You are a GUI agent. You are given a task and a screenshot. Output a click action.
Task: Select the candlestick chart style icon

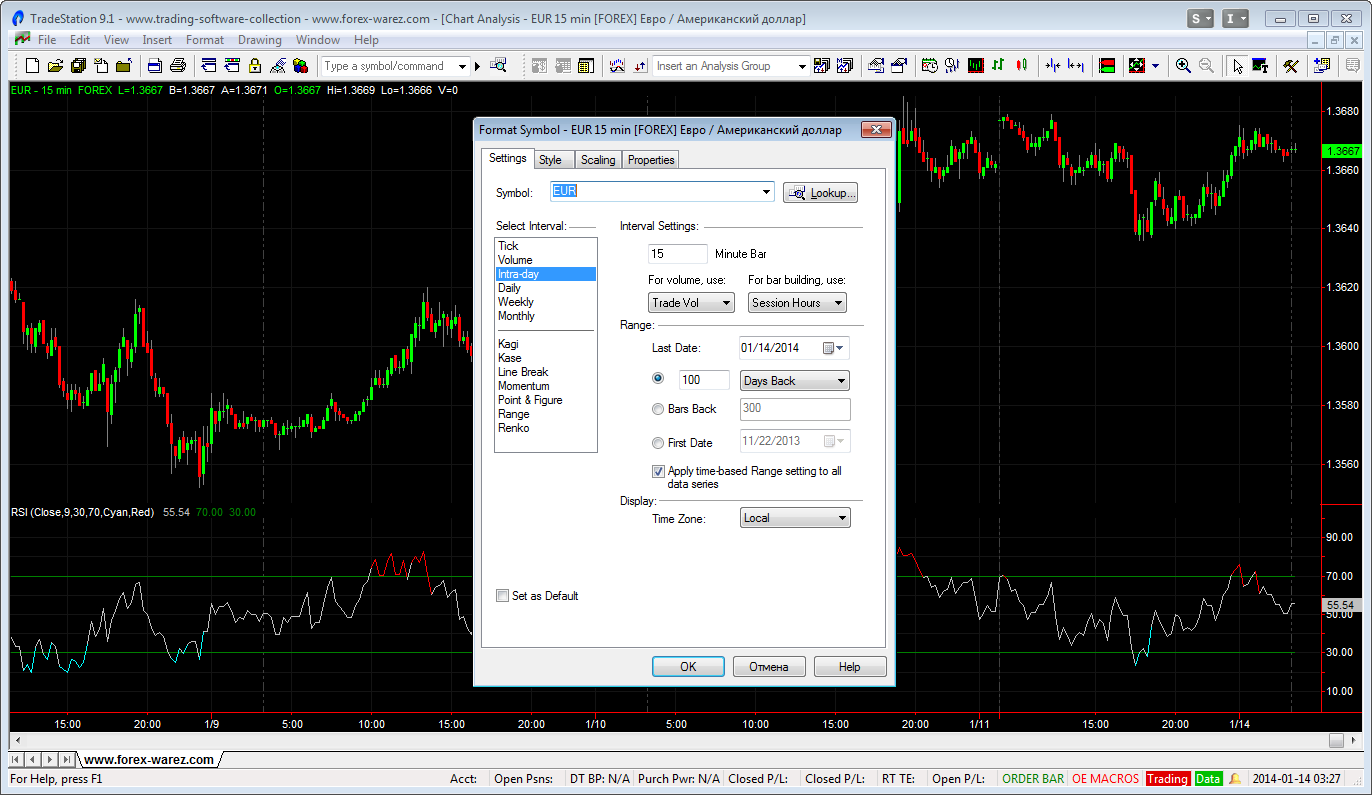click(x=1021, y=66)
